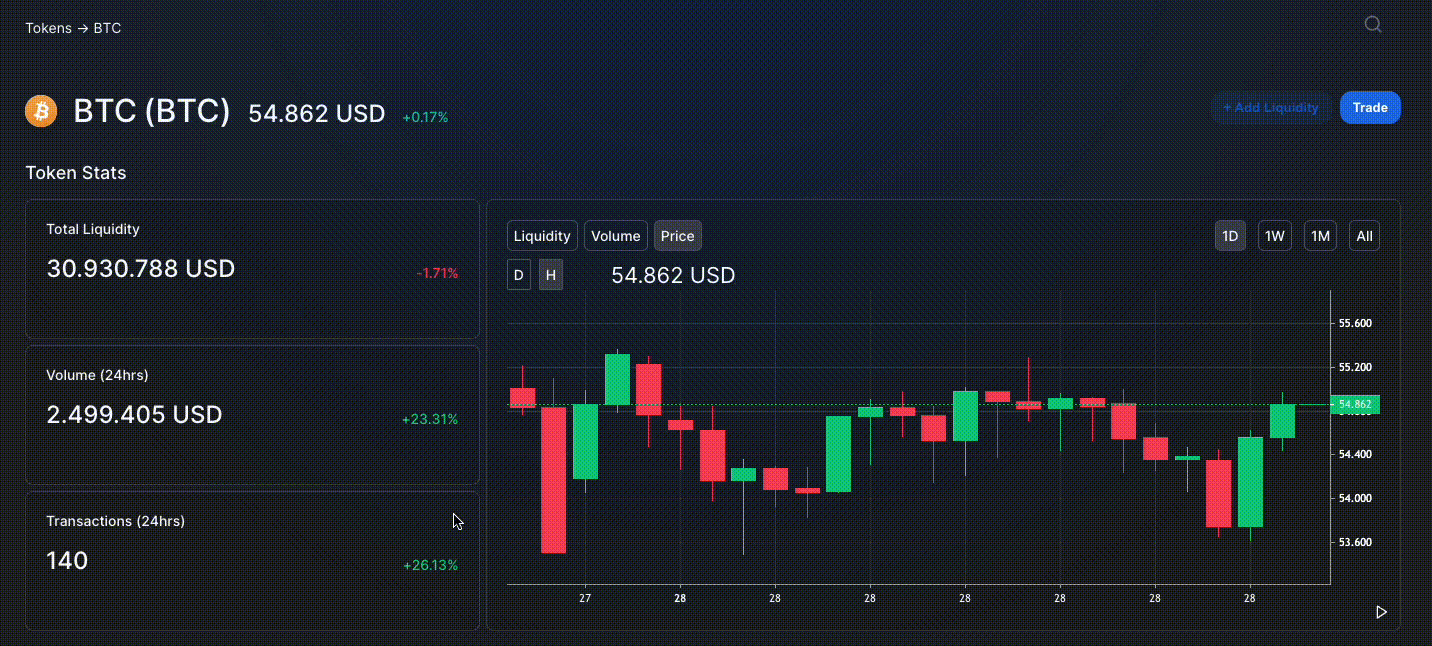
Task: Click the Volume (24hrs) label
Action: click(x=97, y=375)
